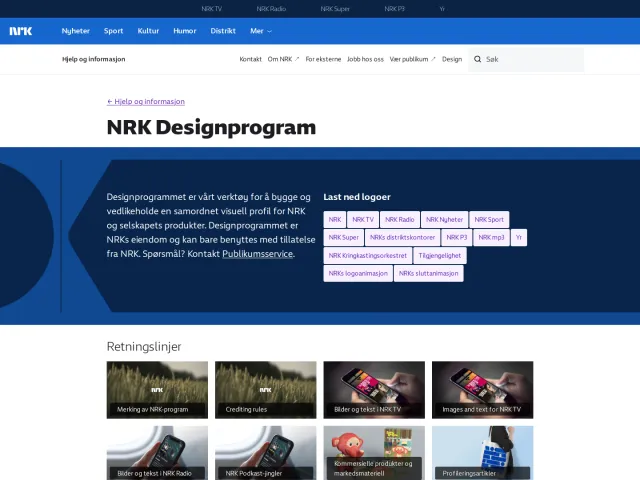Open Bilder og tekst i NRK Radio card

click(157, 453)
